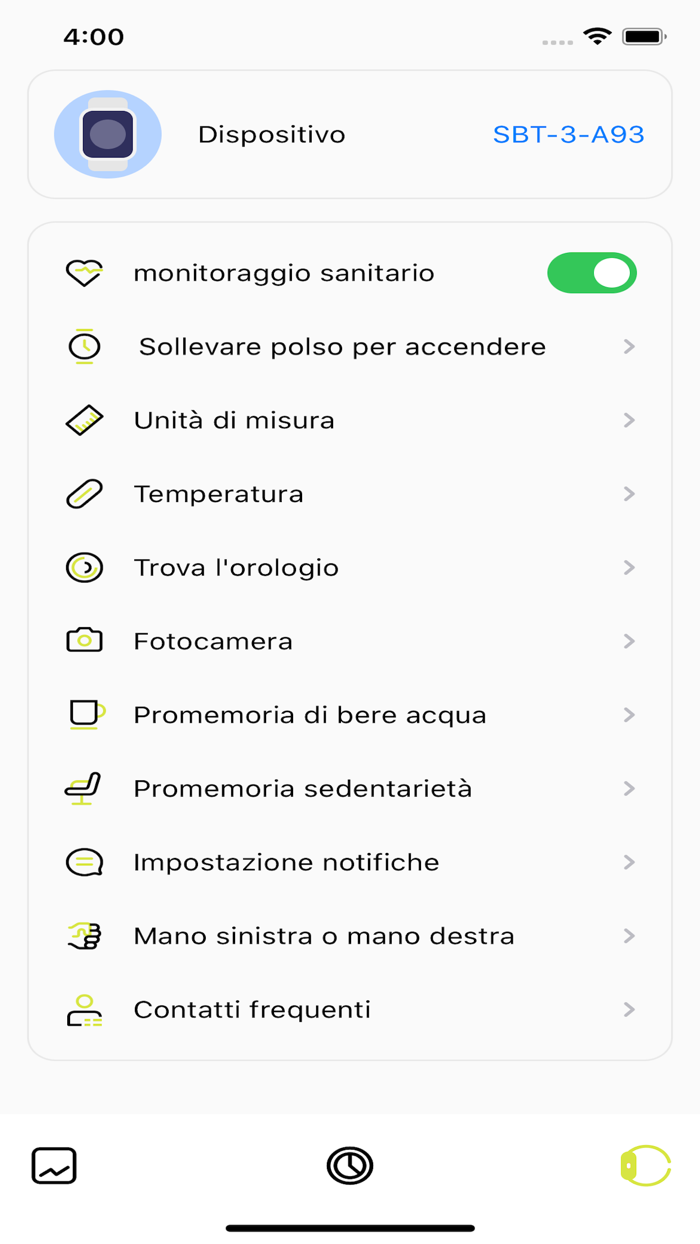Switch to the clock tab
This screenshot has height=1244, width=700.
click(x=349, y=1165)
